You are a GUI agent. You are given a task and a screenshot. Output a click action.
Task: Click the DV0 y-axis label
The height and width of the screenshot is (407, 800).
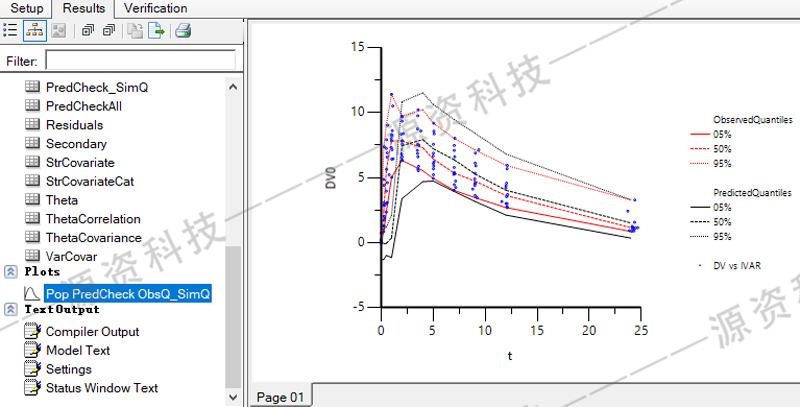click(332, 178)
